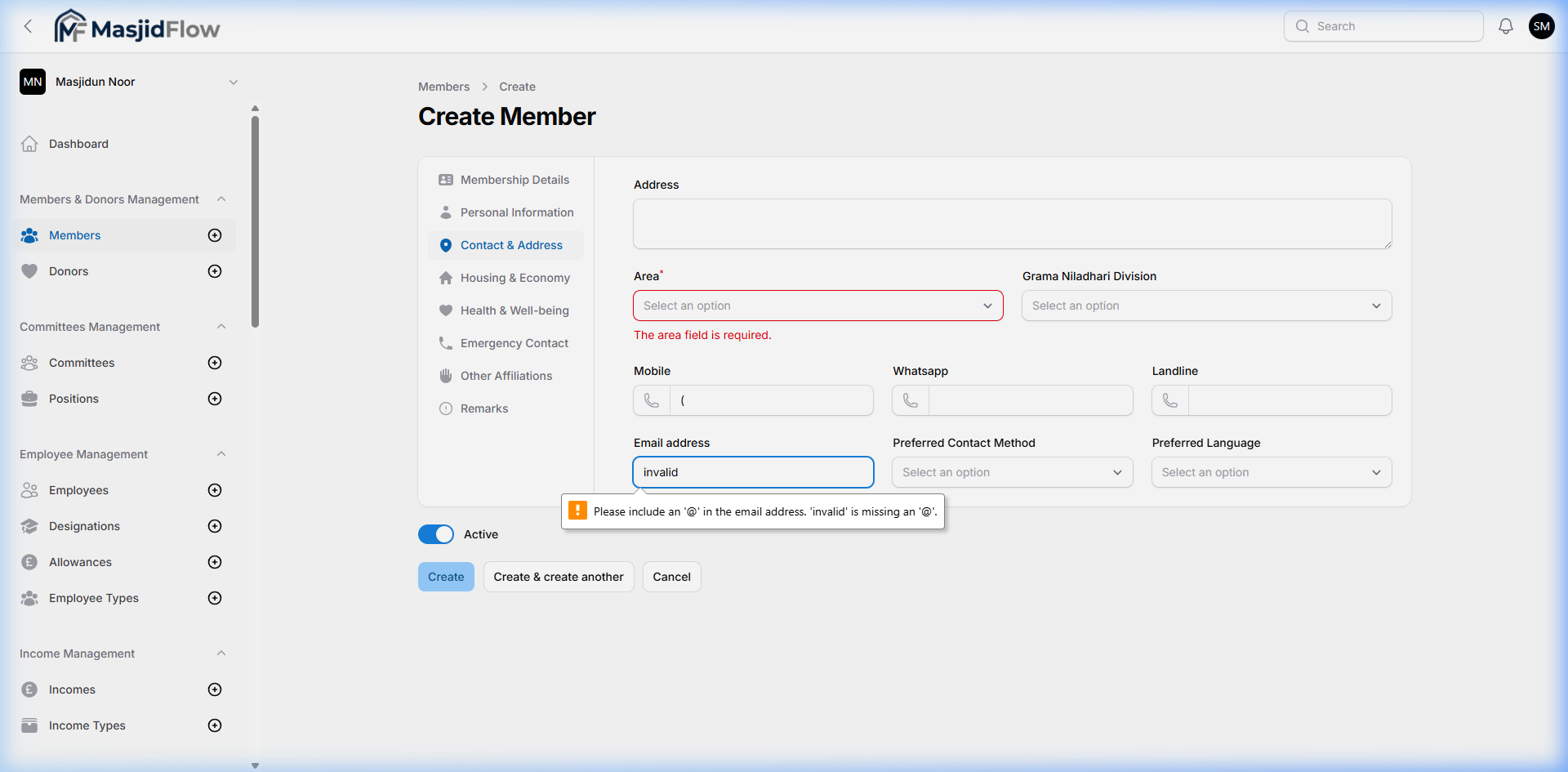This screenshot has width=1568, height=772.
Task: Expand the Preferred Language dropdown
Action: pyautogui.click(x=1271, y=472)
